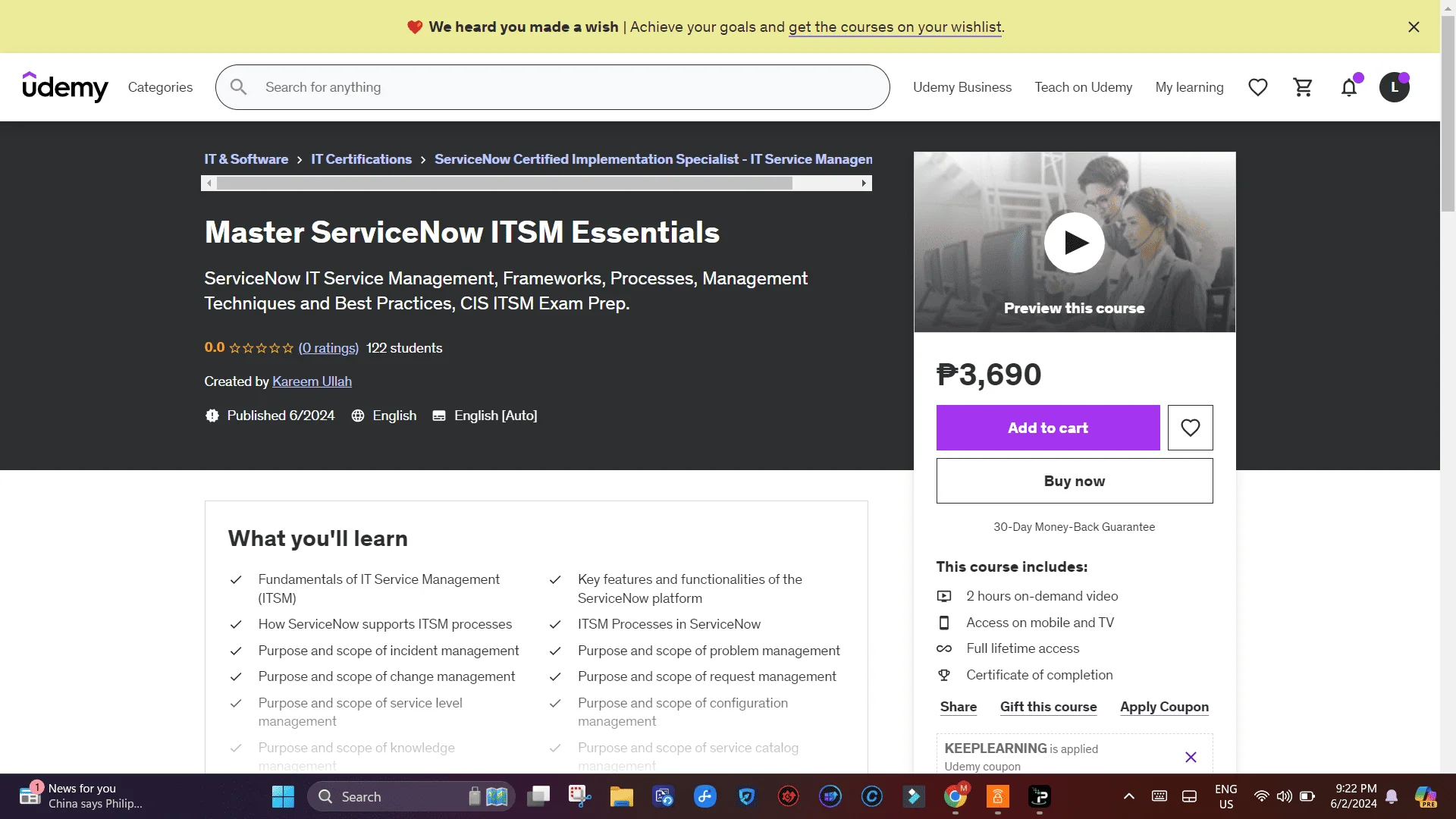Click Share under course includes
Viewport: 1456px width, 819px height.
(x=959, y=707)
